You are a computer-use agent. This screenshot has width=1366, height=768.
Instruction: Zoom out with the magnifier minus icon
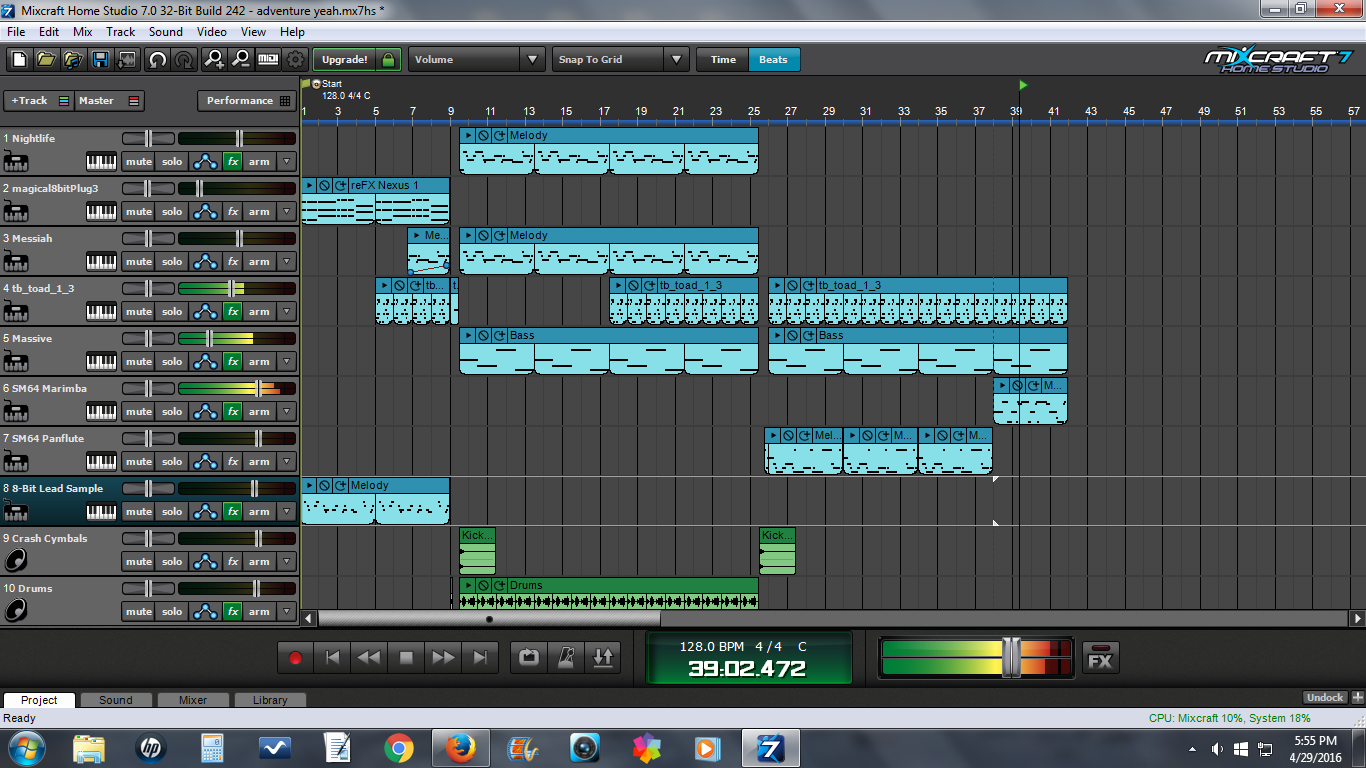[241, 60]
